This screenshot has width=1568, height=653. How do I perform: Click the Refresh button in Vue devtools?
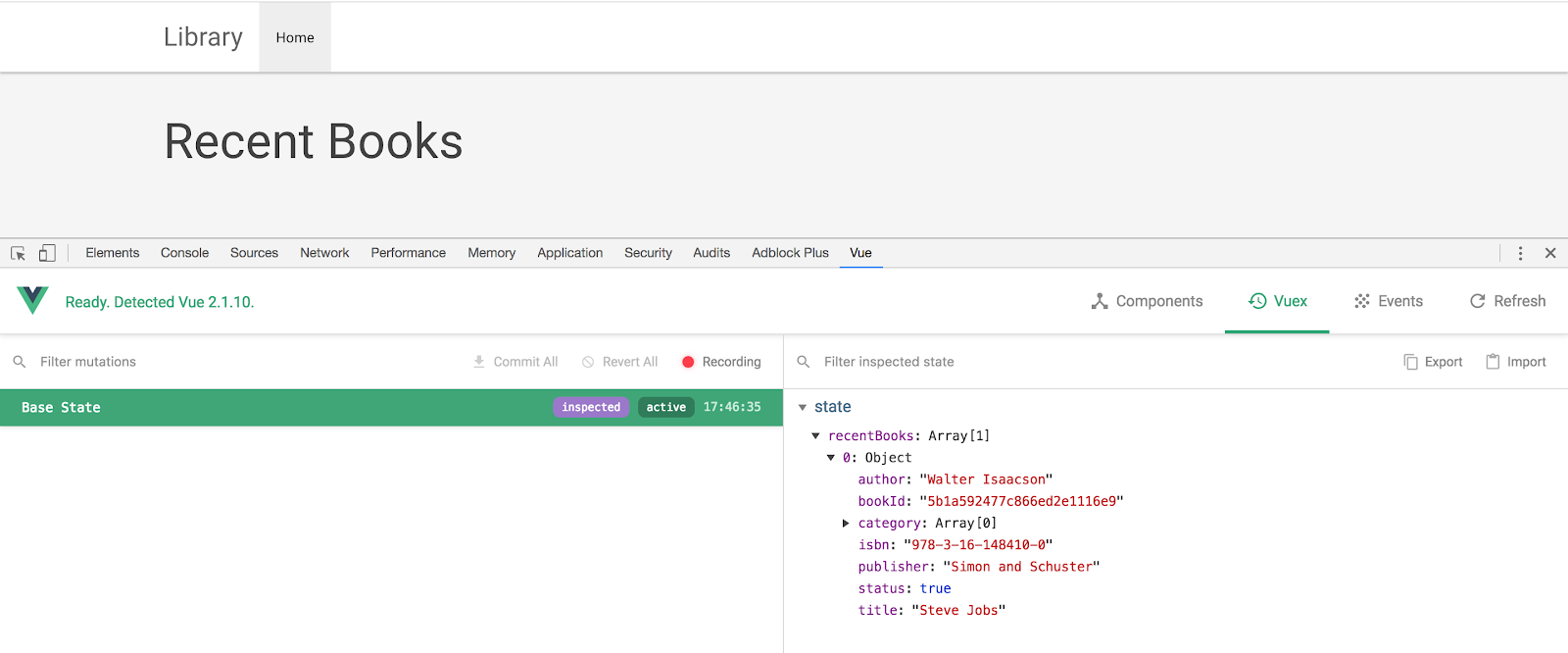(x=1507, y=301)
